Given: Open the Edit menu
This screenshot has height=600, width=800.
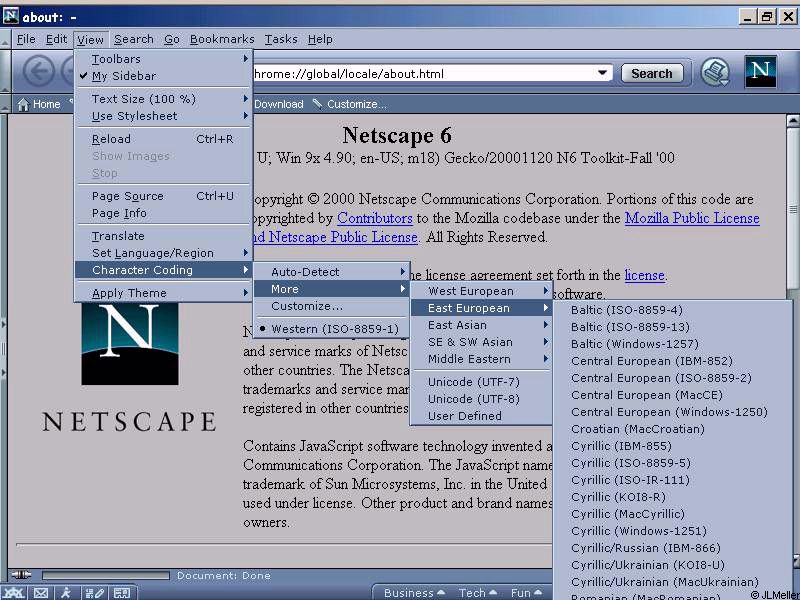Looking at the screenshot, I should [56, 39].
